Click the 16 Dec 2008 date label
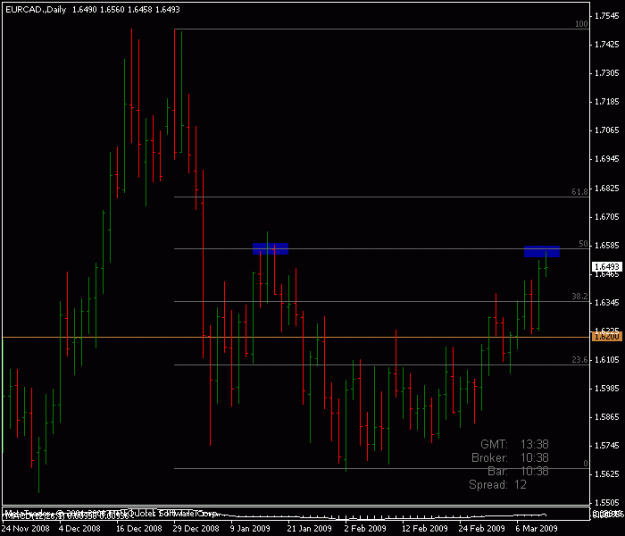 139,529
